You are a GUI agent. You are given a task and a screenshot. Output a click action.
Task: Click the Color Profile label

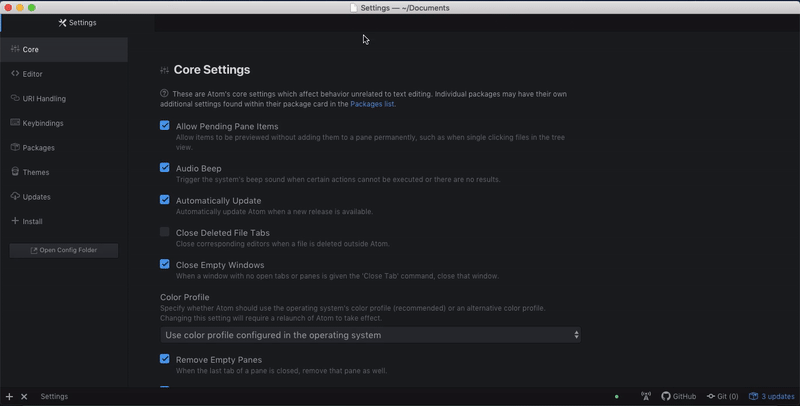coord(185,297)
